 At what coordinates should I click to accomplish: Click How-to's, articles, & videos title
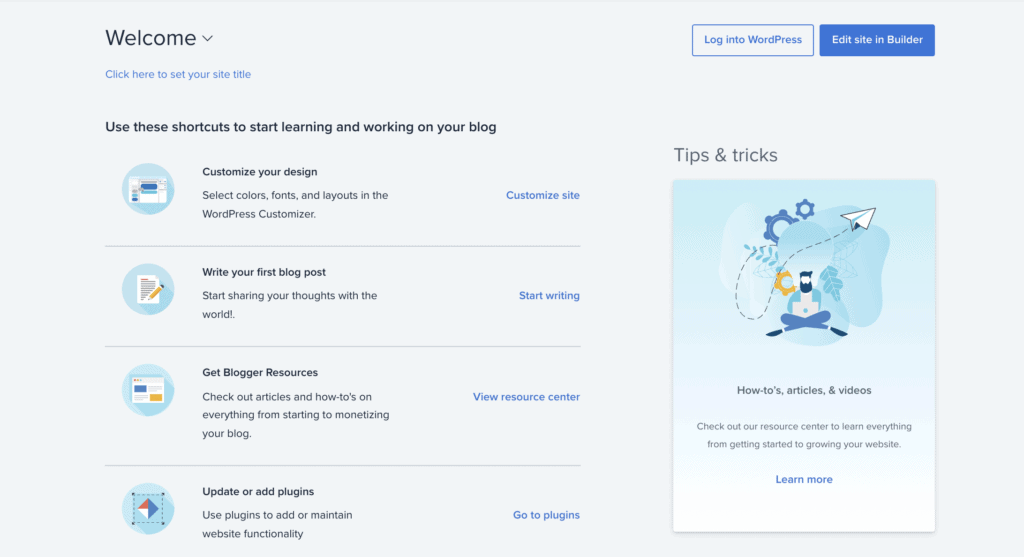[804, 390]
